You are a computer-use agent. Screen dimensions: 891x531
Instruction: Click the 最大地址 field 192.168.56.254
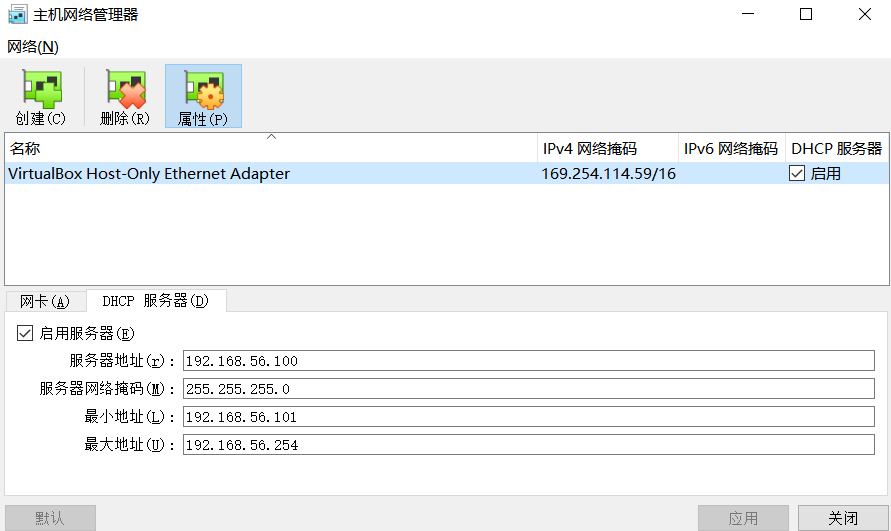[x=528, y=445]
